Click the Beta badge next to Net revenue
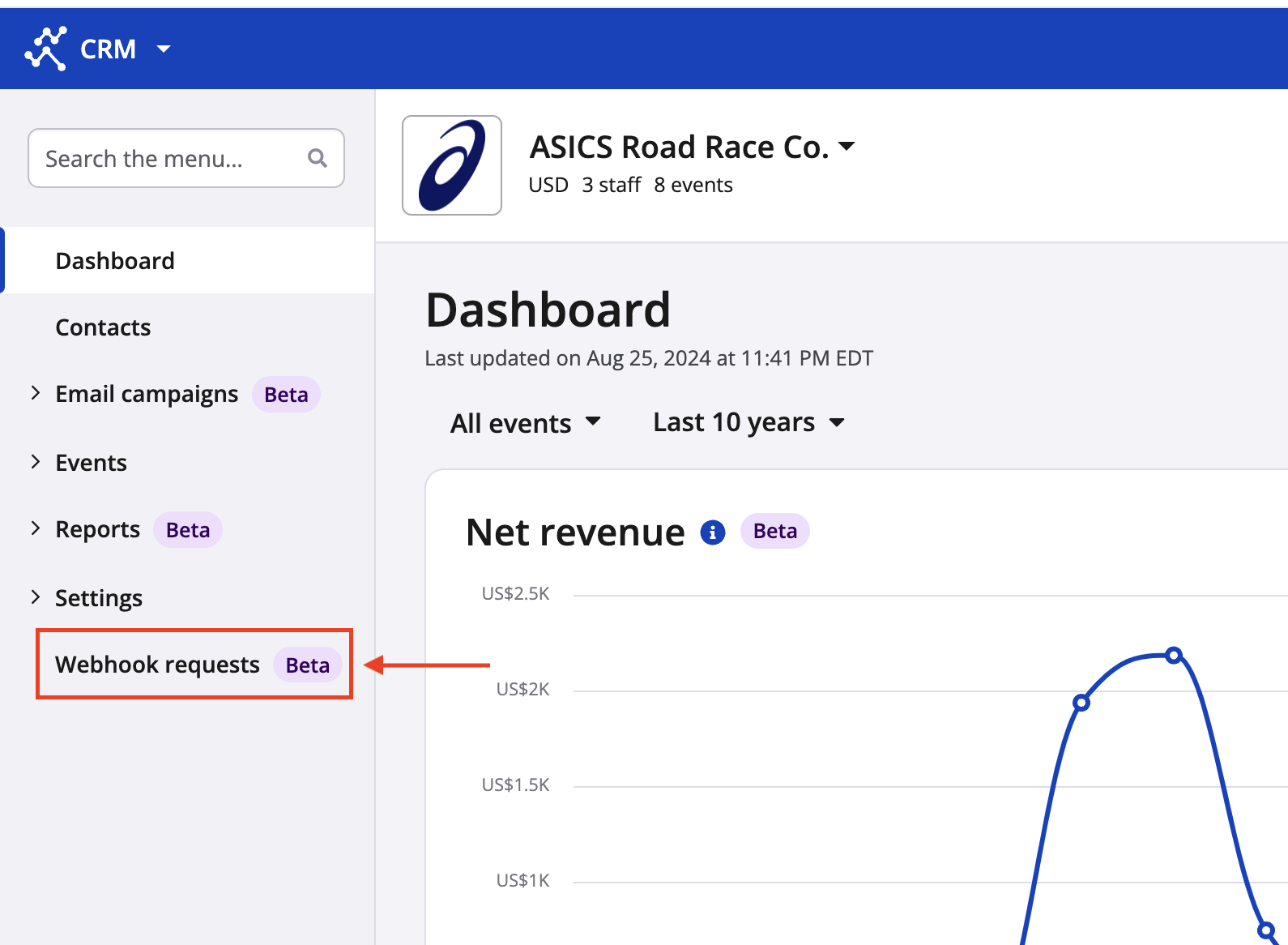Viewport: 1288px width, 945px height. [x=774, y=532]
